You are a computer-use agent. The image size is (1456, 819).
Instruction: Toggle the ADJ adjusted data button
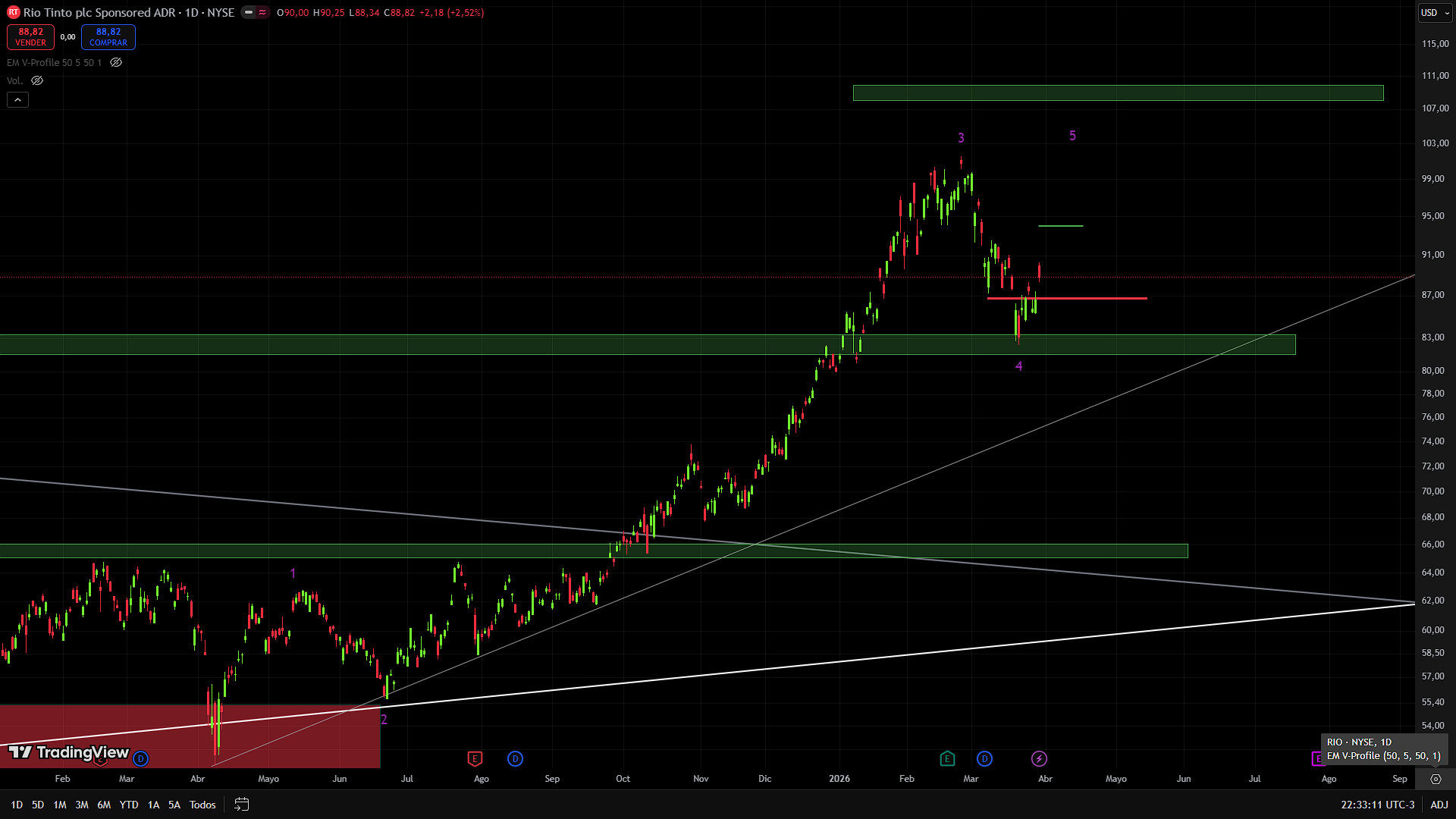click(1439, 805)
